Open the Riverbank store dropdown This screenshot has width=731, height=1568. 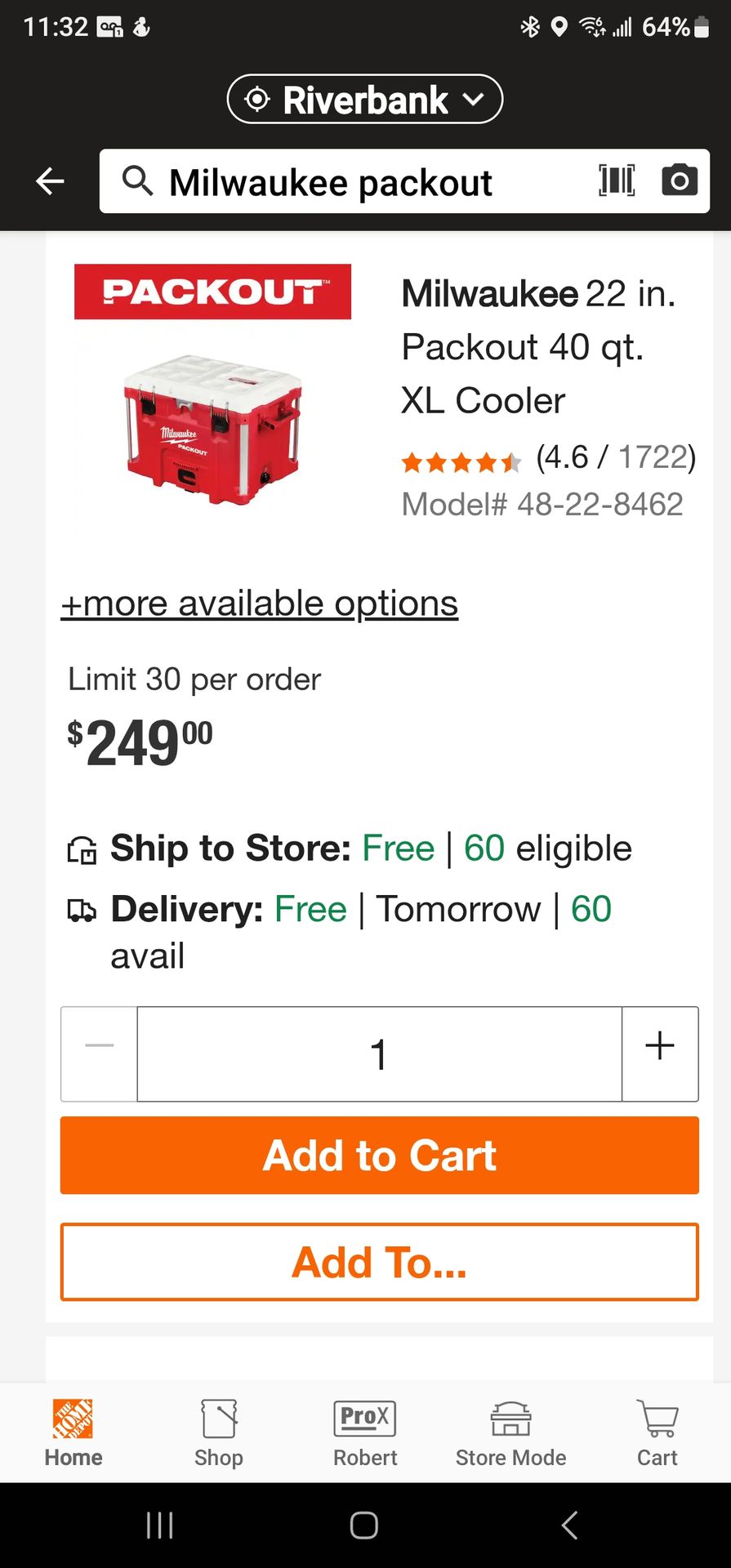click(x=364, y=100)
